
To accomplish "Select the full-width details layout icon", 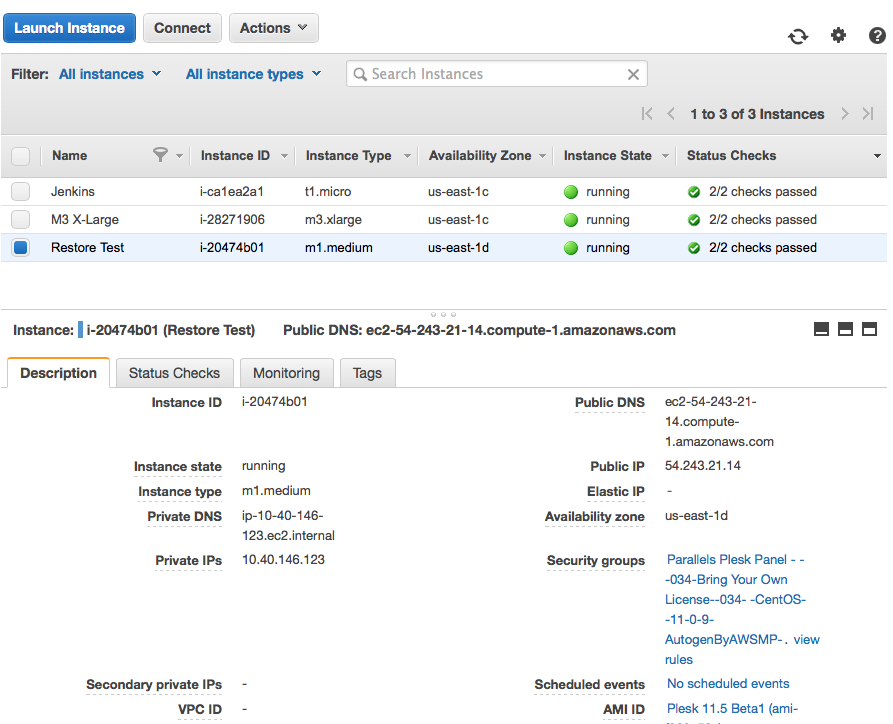I will point(867,328).
